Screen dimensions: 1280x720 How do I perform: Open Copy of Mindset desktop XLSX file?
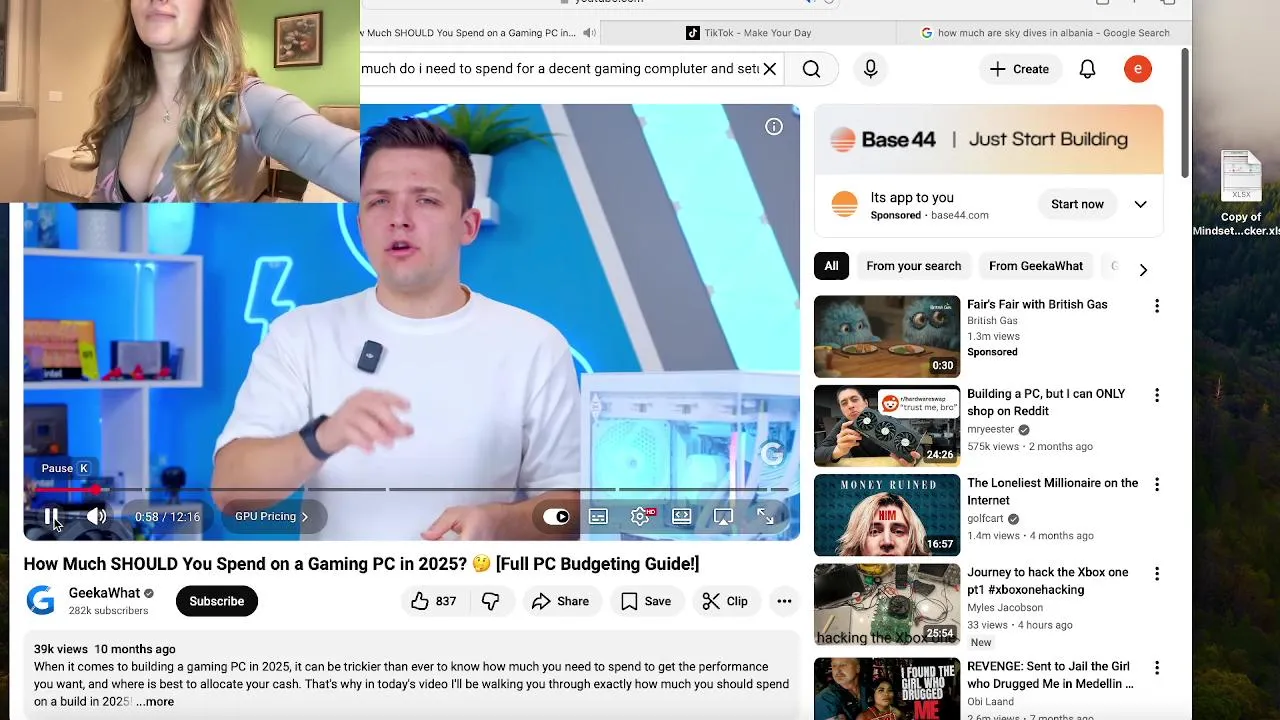pyautogui.click(x=1240, y=194)
